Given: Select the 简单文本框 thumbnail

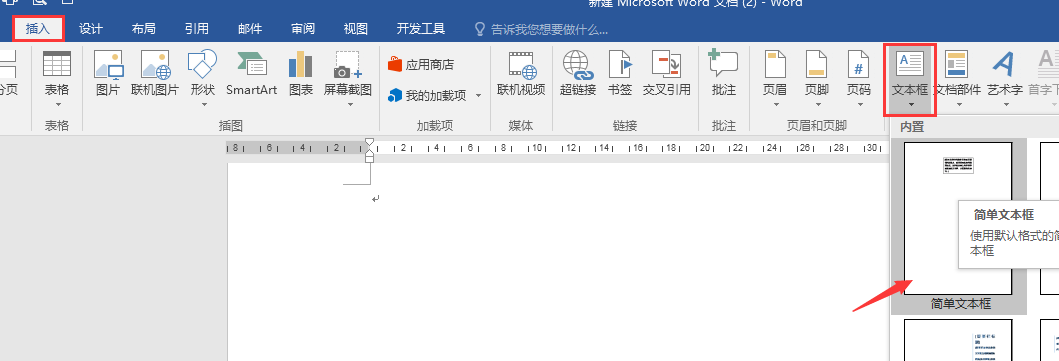Looking at the screenshot, I should point(958,219).
